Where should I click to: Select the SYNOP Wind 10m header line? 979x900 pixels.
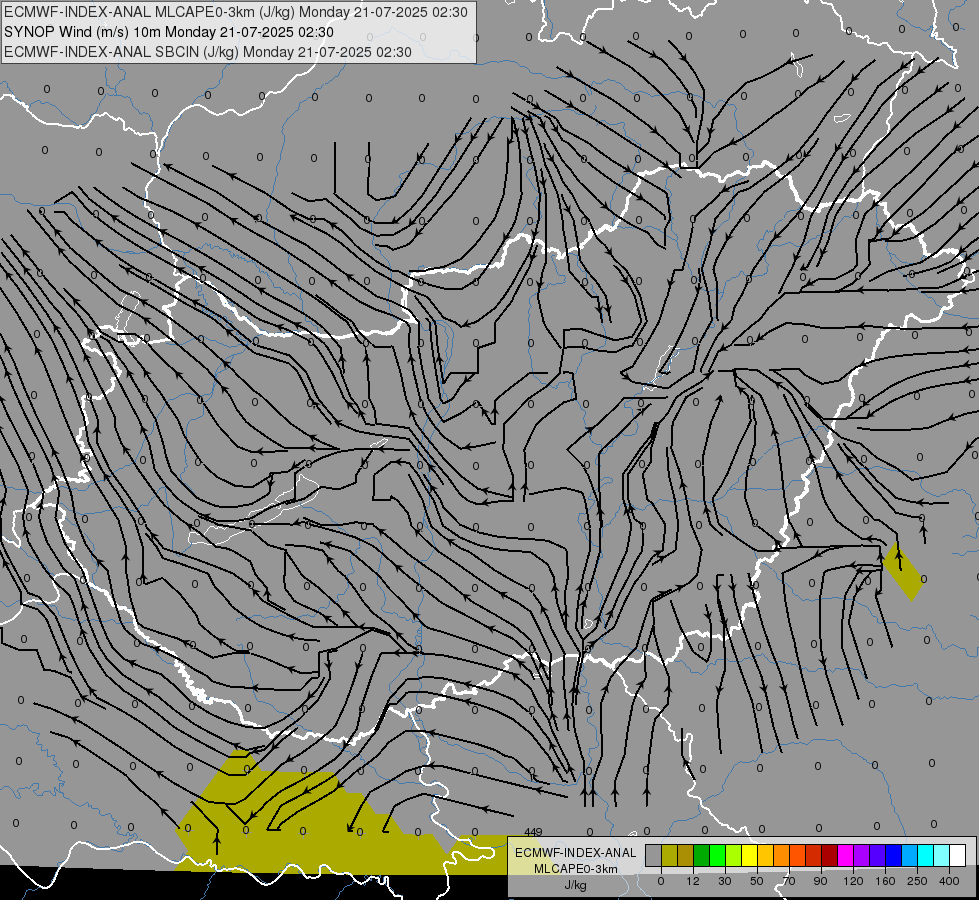click(169, 32)
